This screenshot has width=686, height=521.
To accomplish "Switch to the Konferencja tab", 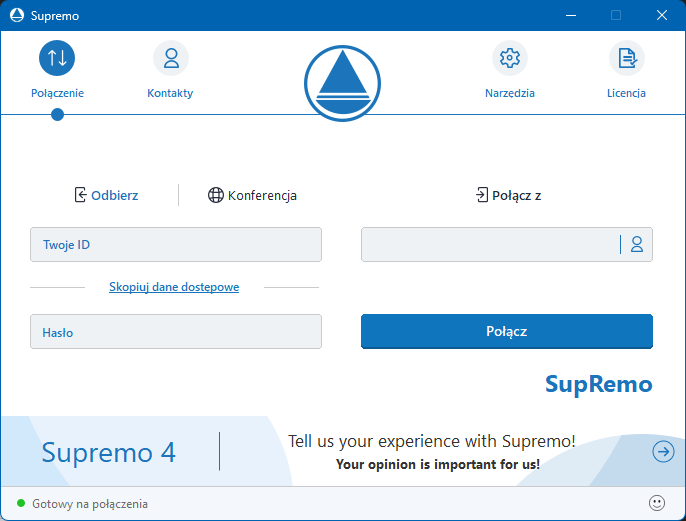I will pos(252,195).
